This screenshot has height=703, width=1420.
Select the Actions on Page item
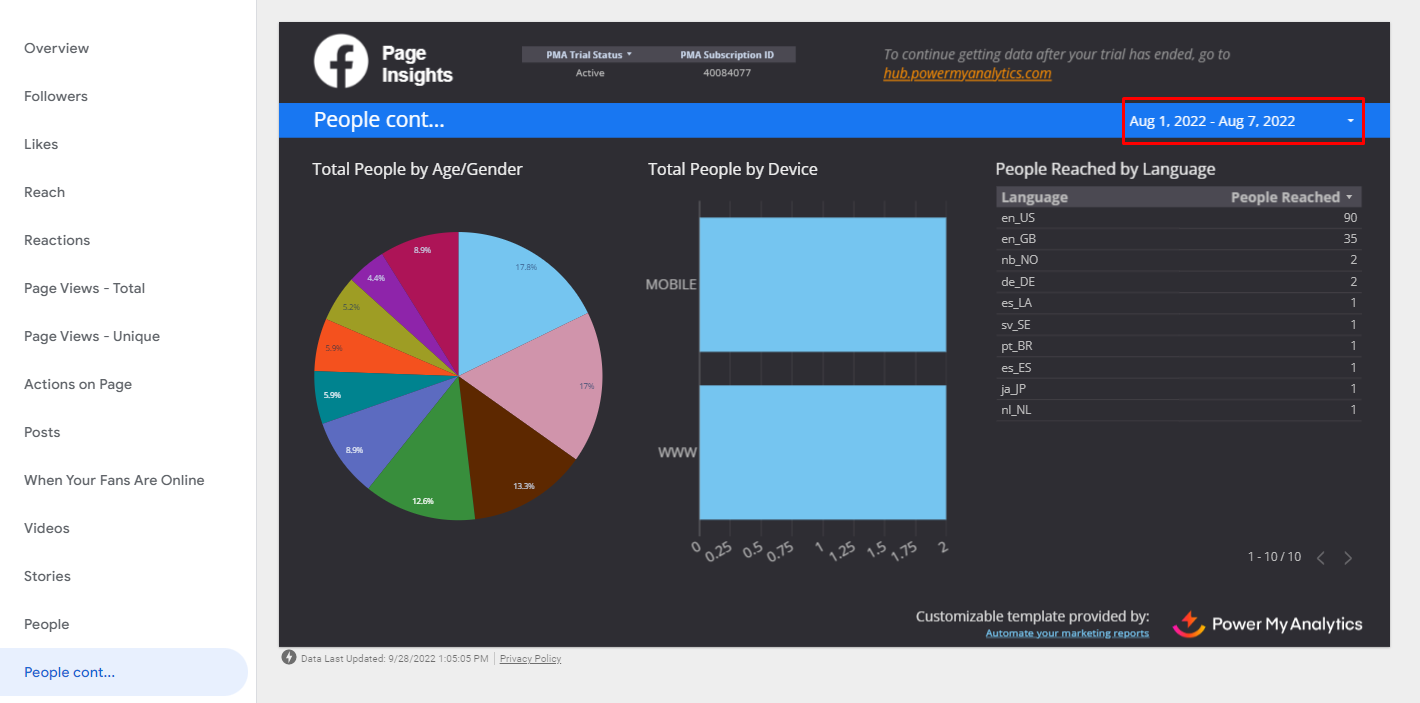pos(78,384)
